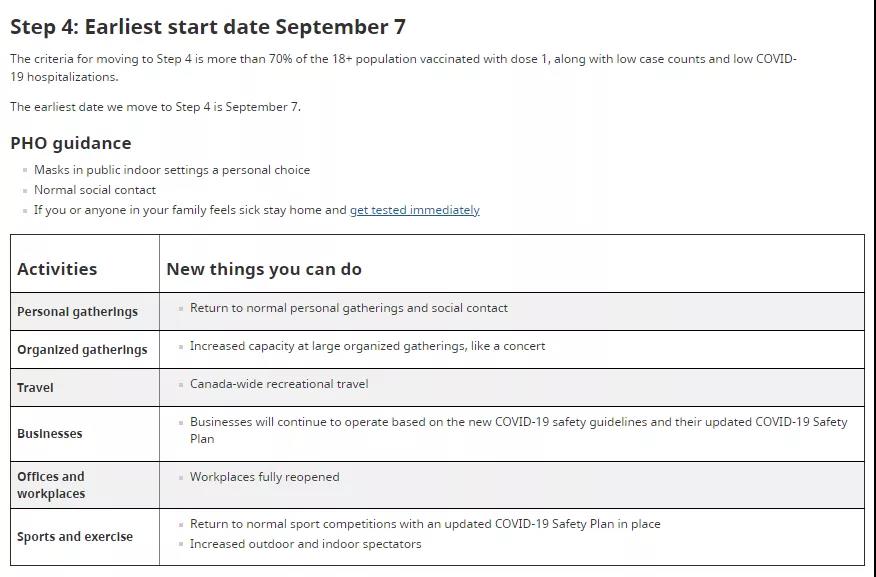
Task: Select the 'Personal gatherings' row label
Action: 77,312
